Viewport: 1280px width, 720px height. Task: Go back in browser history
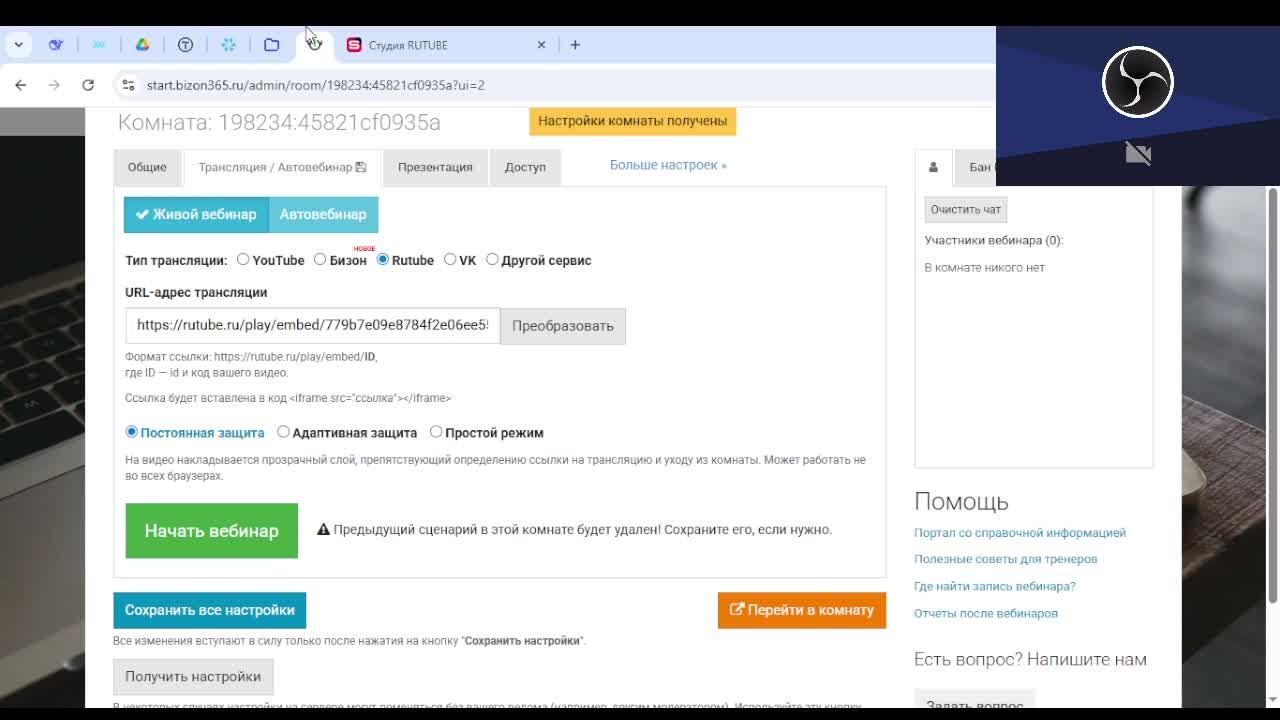[x=21, y=85]
